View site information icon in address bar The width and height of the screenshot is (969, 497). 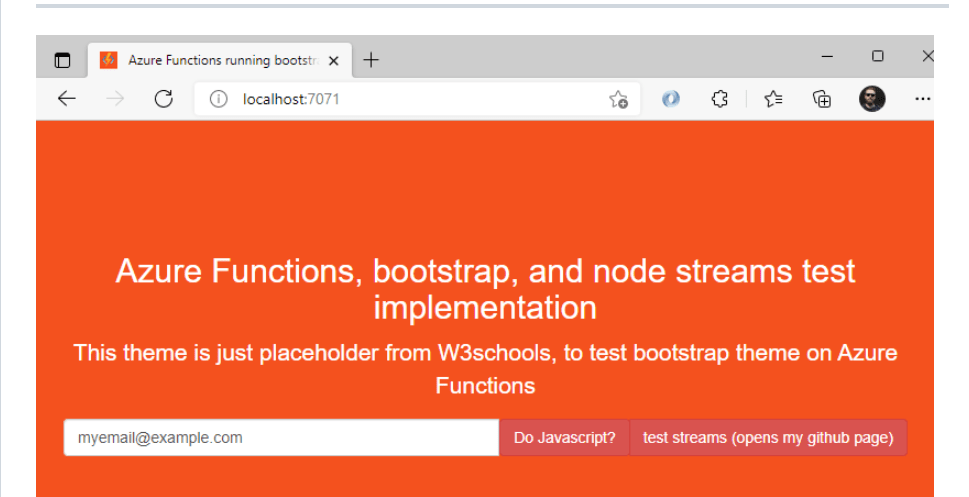(218, 99)
